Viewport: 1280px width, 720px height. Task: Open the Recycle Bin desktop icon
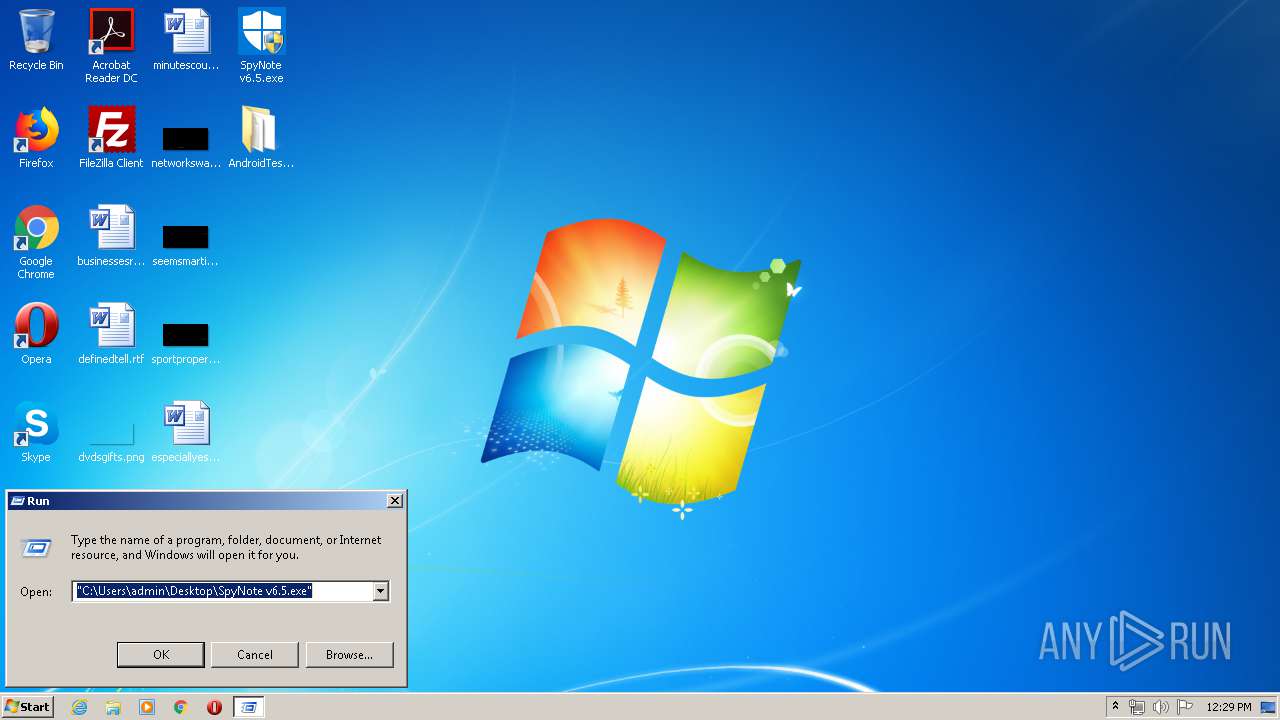36,40
